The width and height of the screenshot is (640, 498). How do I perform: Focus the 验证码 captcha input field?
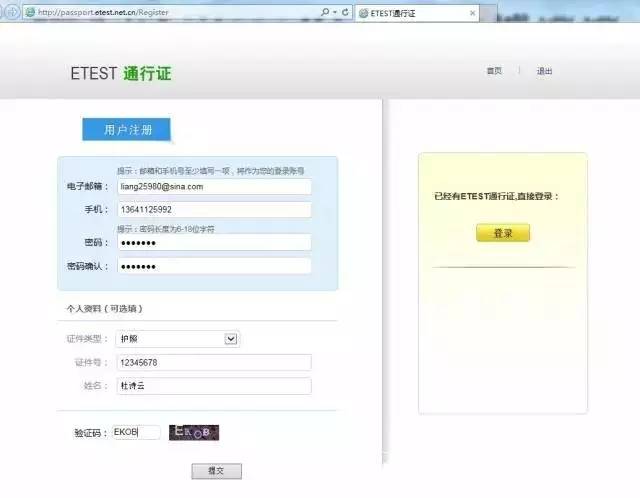[136, 432]
